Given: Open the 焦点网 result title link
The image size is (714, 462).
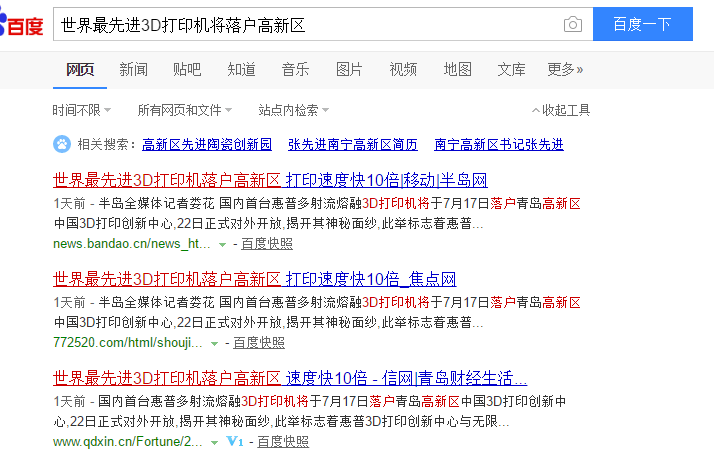Looking at the screenshot, I should (x=255, y=279).
